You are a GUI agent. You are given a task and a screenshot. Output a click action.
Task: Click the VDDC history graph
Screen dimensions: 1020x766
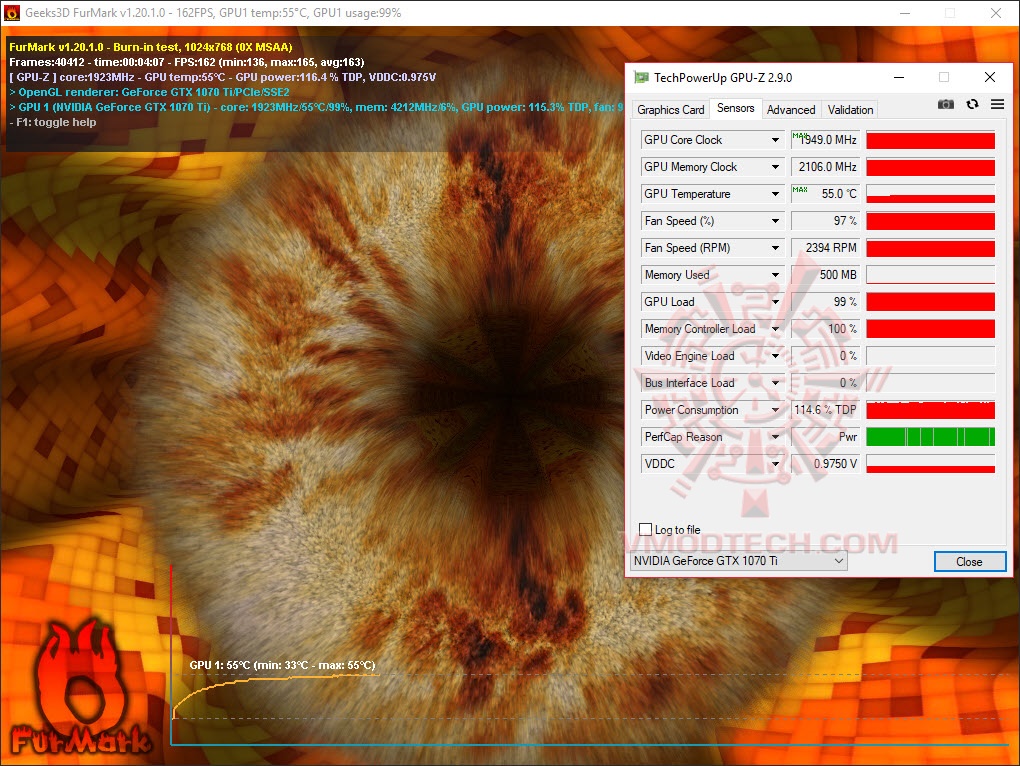coord(930,464)
